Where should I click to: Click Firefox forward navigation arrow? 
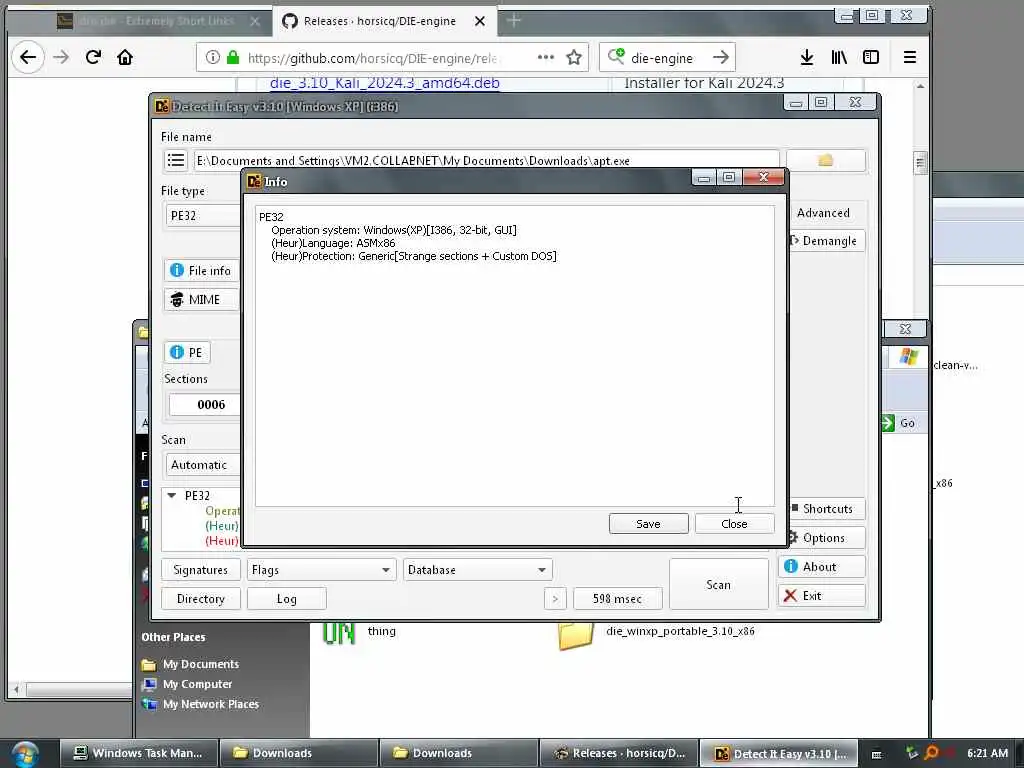coord(61,57)
